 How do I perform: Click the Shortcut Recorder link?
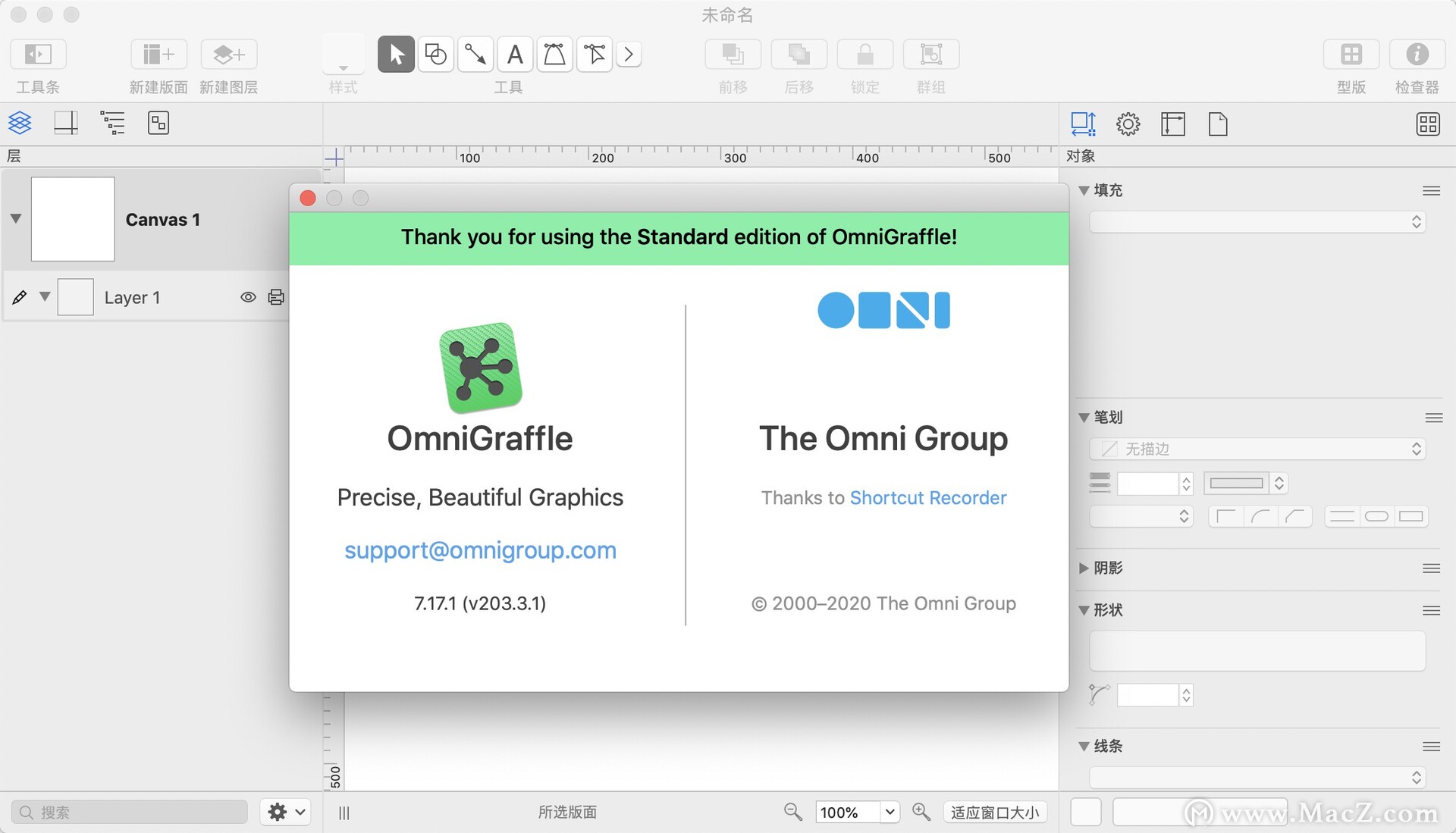click(x=928, y=498)
